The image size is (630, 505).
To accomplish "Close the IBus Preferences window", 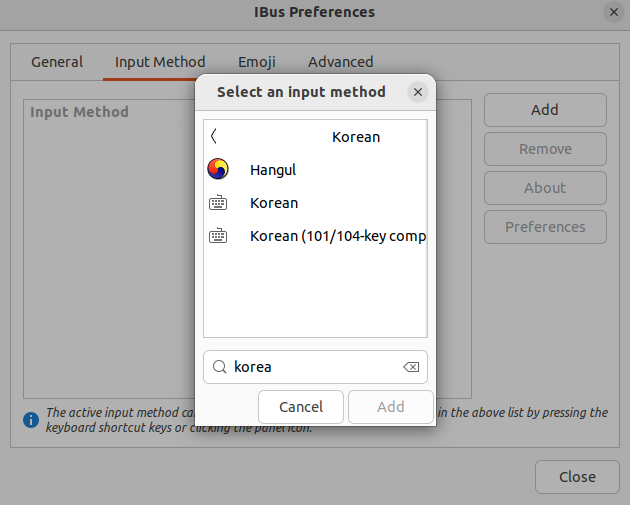I will (x=614, y=12).
